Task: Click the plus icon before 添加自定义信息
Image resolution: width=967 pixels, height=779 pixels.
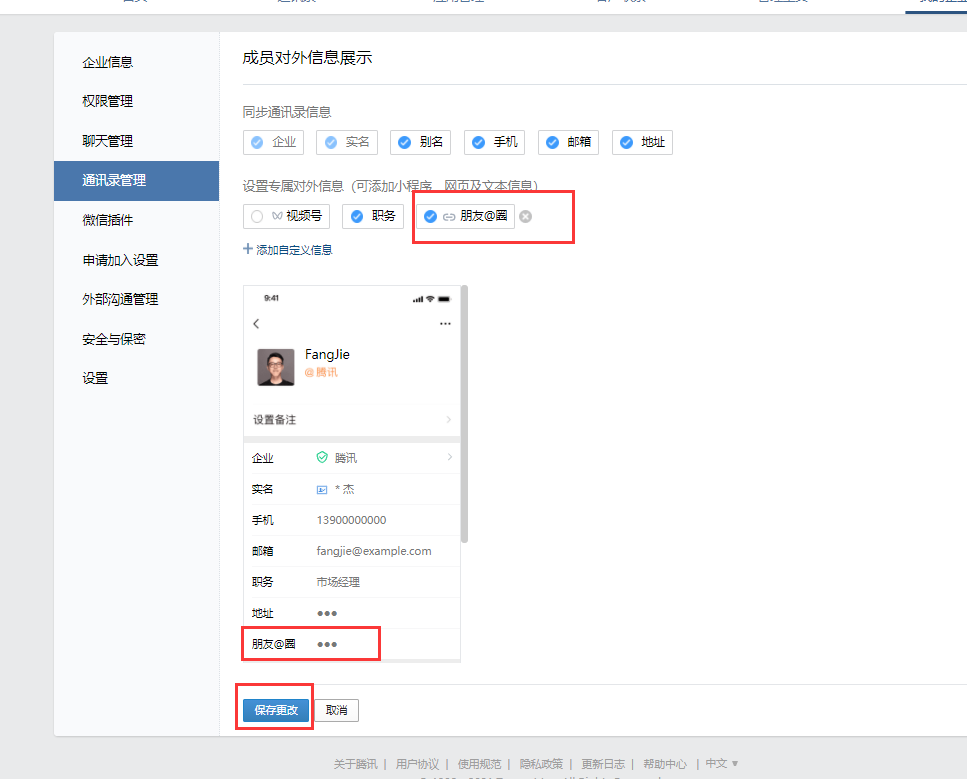Action: coord(248,249)
